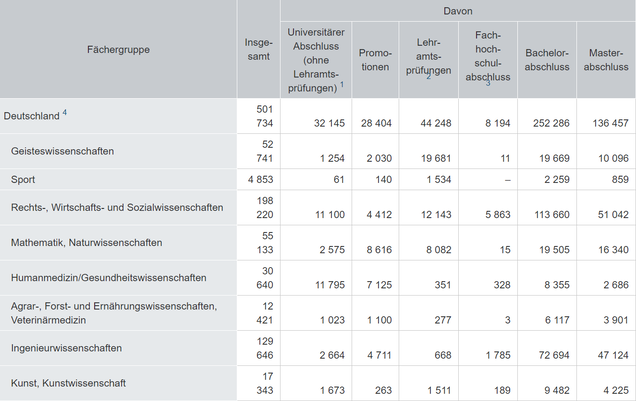
Task: Select the Ingenieurwissenschaften row label
Action: tap(67, 348)
